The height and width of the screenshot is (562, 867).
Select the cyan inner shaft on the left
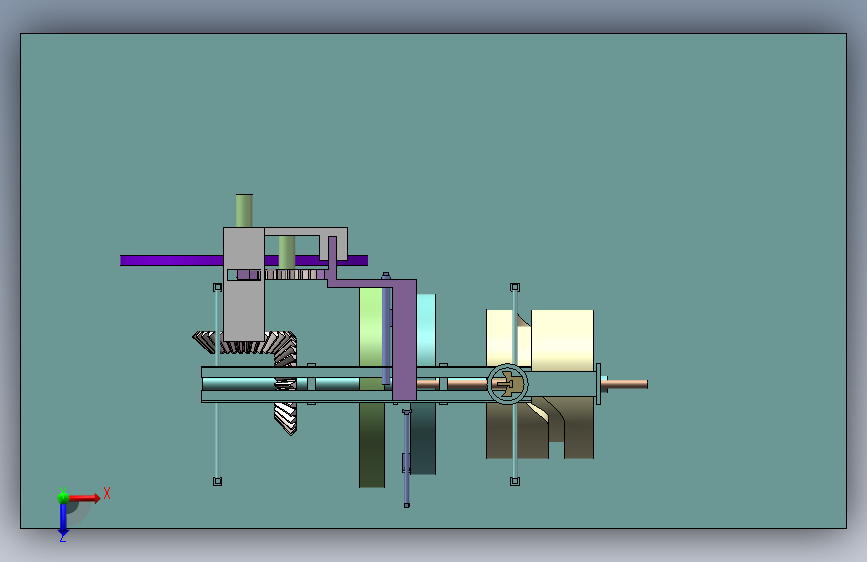[238, 384]
